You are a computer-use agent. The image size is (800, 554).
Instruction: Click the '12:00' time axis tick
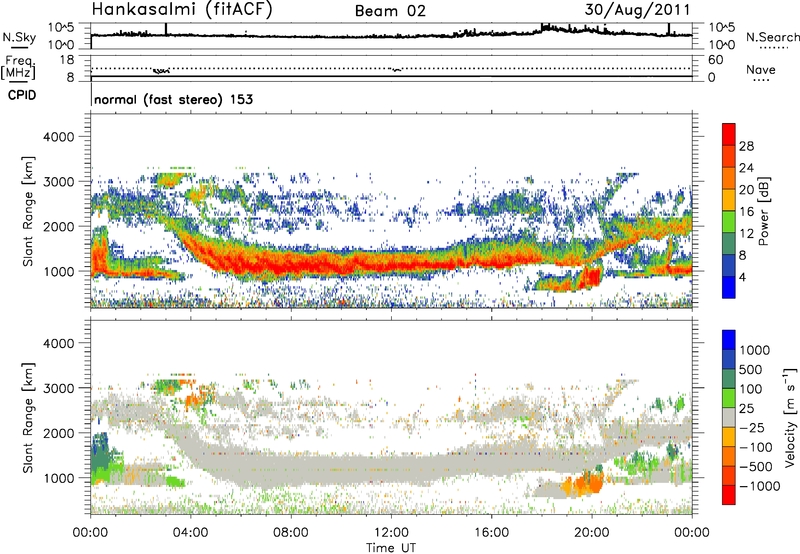pyautogui.click(x=391, y=533)
